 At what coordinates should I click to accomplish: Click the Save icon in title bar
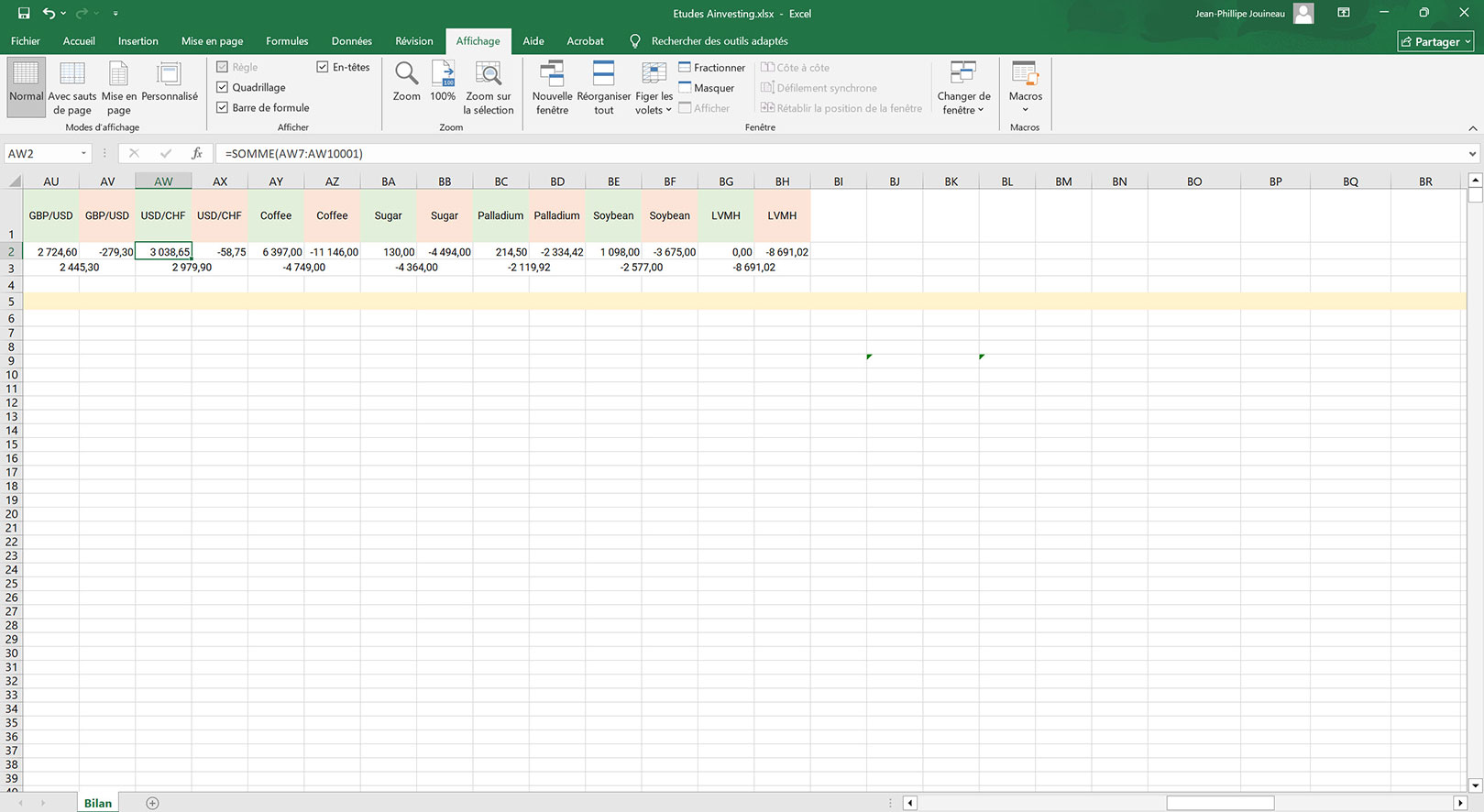[x=24, y=14]
